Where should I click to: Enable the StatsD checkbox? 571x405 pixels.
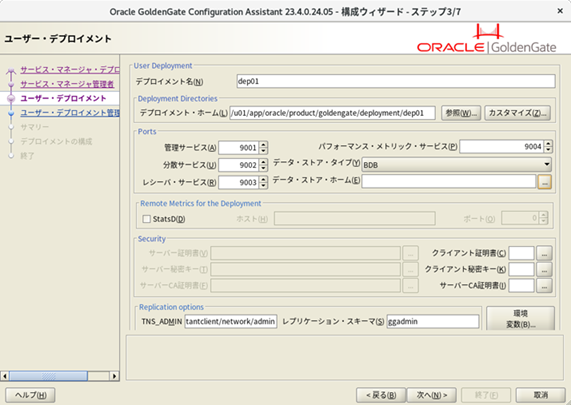pyautogui.click(x=147, y=219)
